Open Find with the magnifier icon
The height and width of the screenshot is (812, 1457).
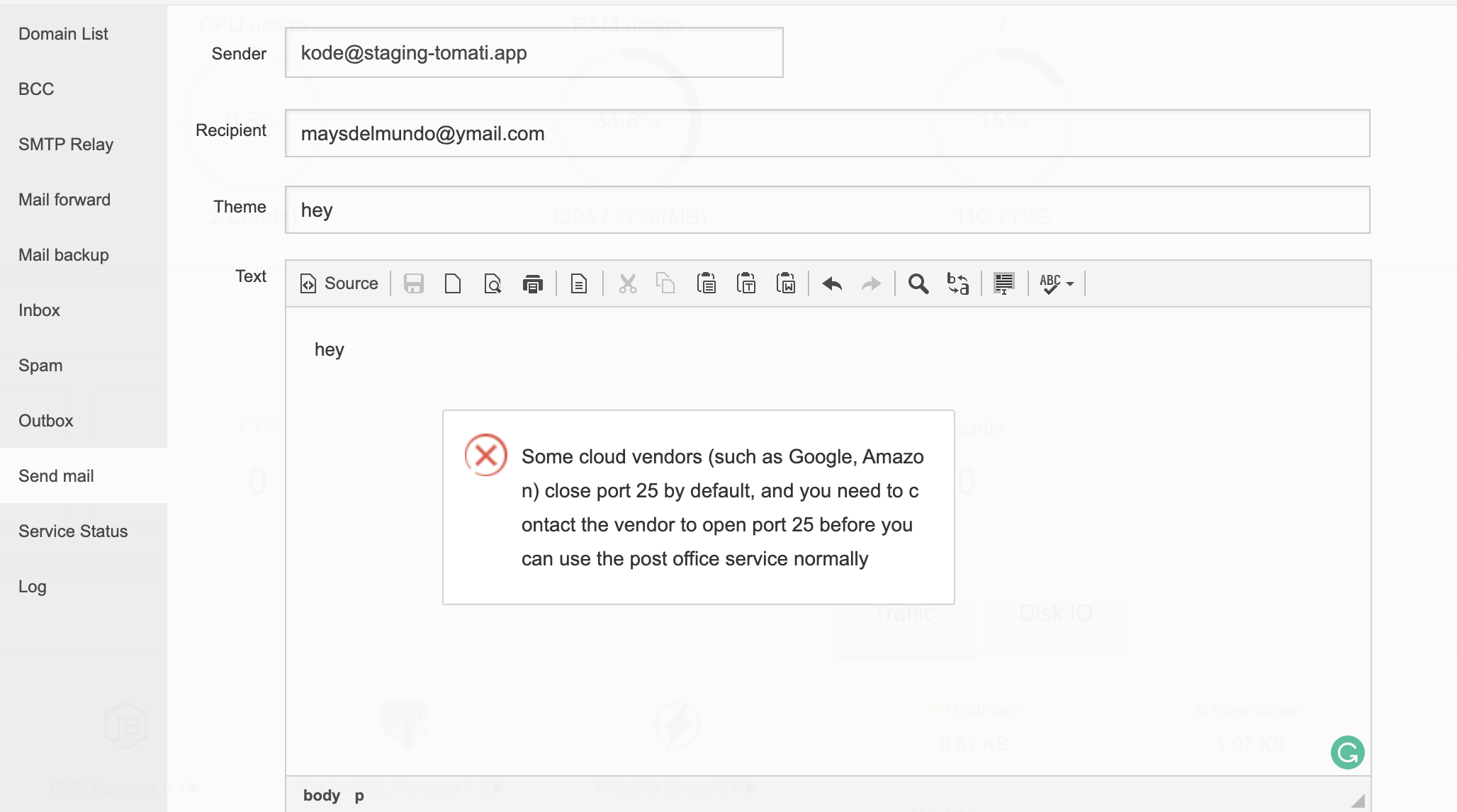pyautogui.click(x=918, y=283)
